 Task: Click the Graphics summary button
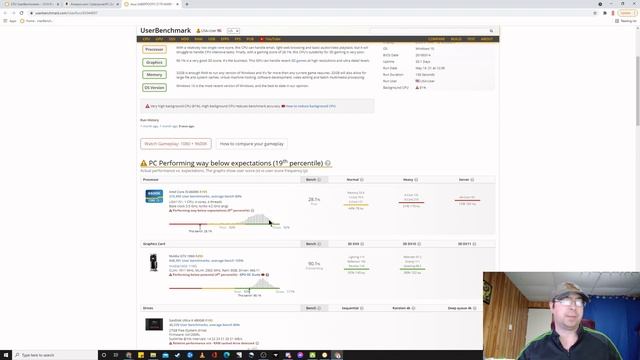pyautogui.click(x=154, y=62)
